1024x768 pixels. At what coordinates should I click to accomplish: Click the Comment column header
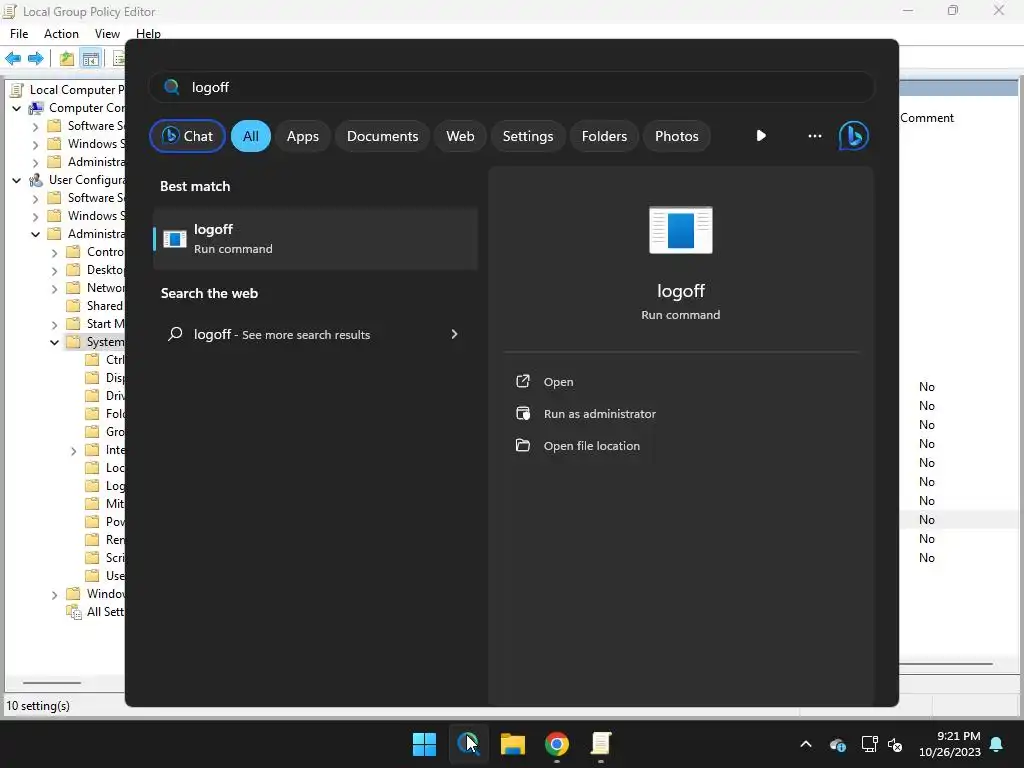[926, 118]
